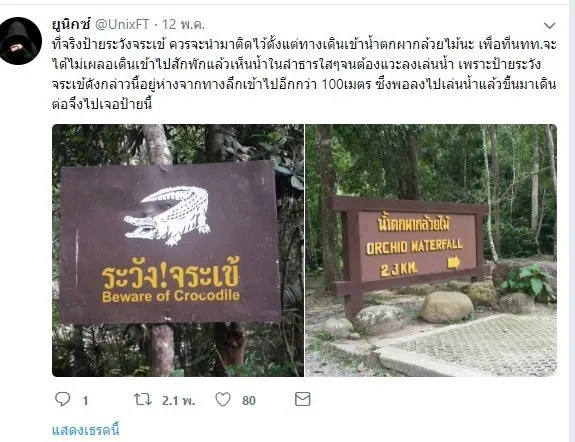Open the tweet options chevron menu
This screenshot has width=575, height=442.
pos(549,26)
